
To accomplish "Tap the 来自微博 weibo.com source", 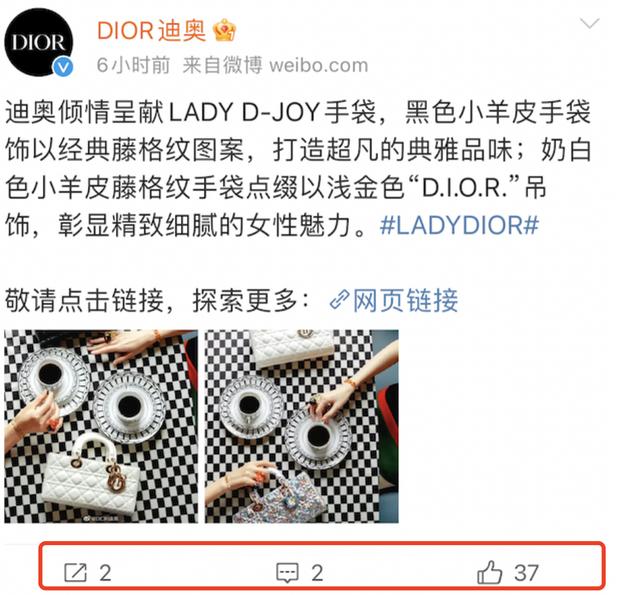I will point(276,65).
